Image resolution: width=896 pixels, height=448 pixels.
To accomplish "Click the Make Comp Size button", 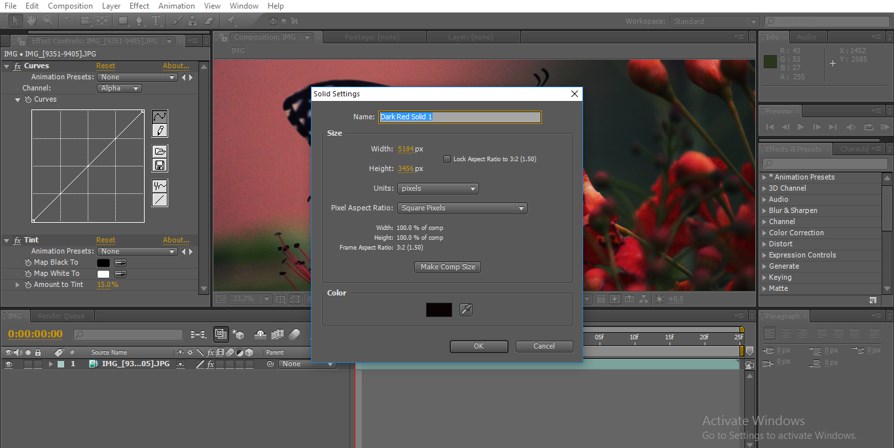I will pos(447,267).
